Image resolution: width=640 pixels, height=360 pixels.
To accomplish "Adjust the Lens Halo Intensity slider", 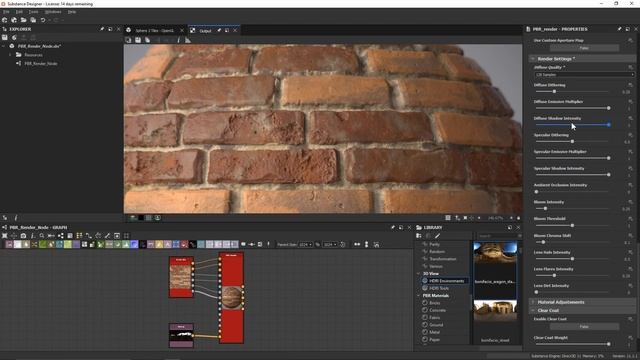I will 572,259.
